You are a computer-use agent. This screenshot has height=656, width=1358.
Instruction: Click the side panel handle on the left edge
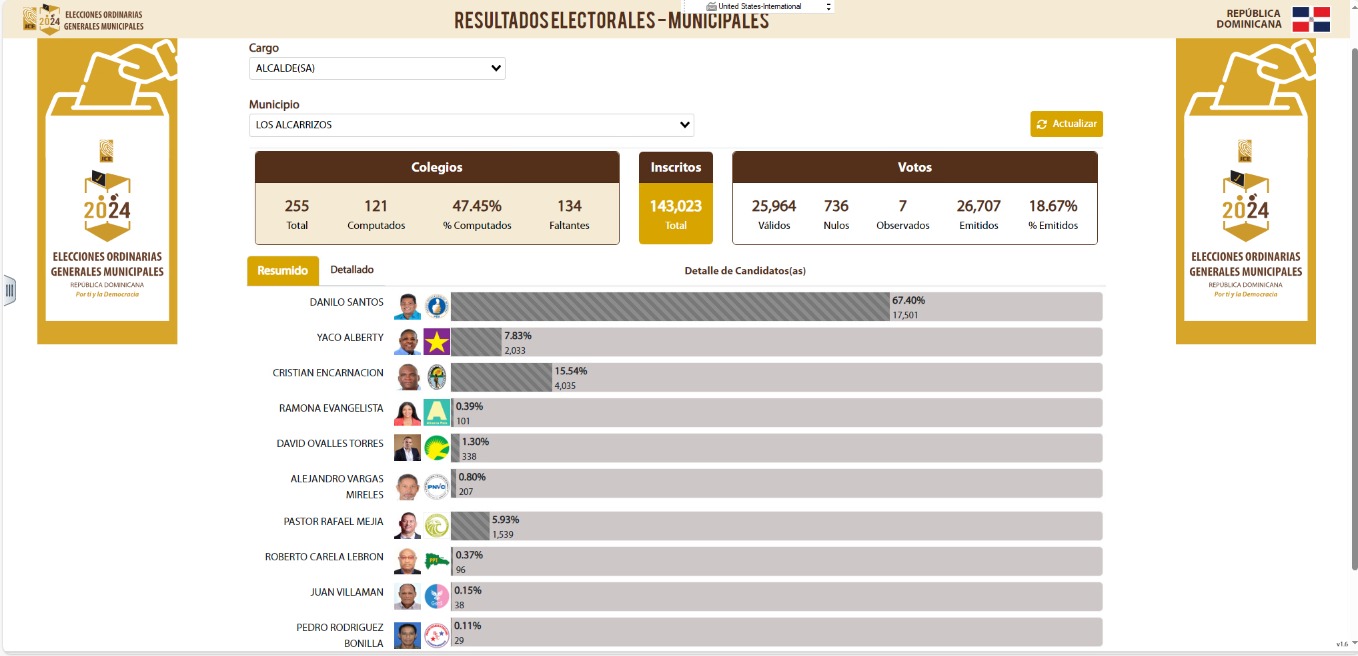(9, 291)
